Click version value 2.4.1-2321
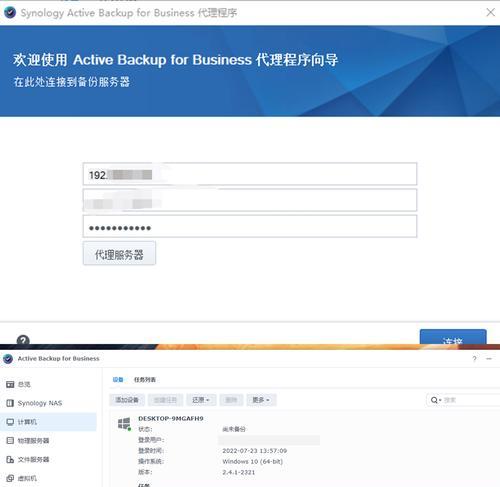This screenshot has height=487, width=500. click(239, 472)
